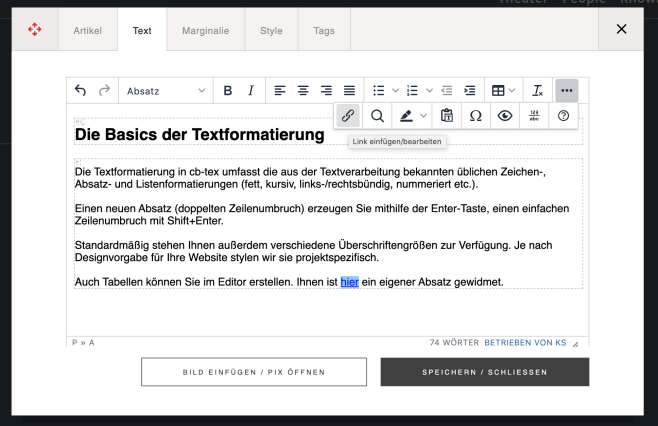Click the undo arrow in the toolbar
Viewport: 658px width, 426px height.
[81, 91]
